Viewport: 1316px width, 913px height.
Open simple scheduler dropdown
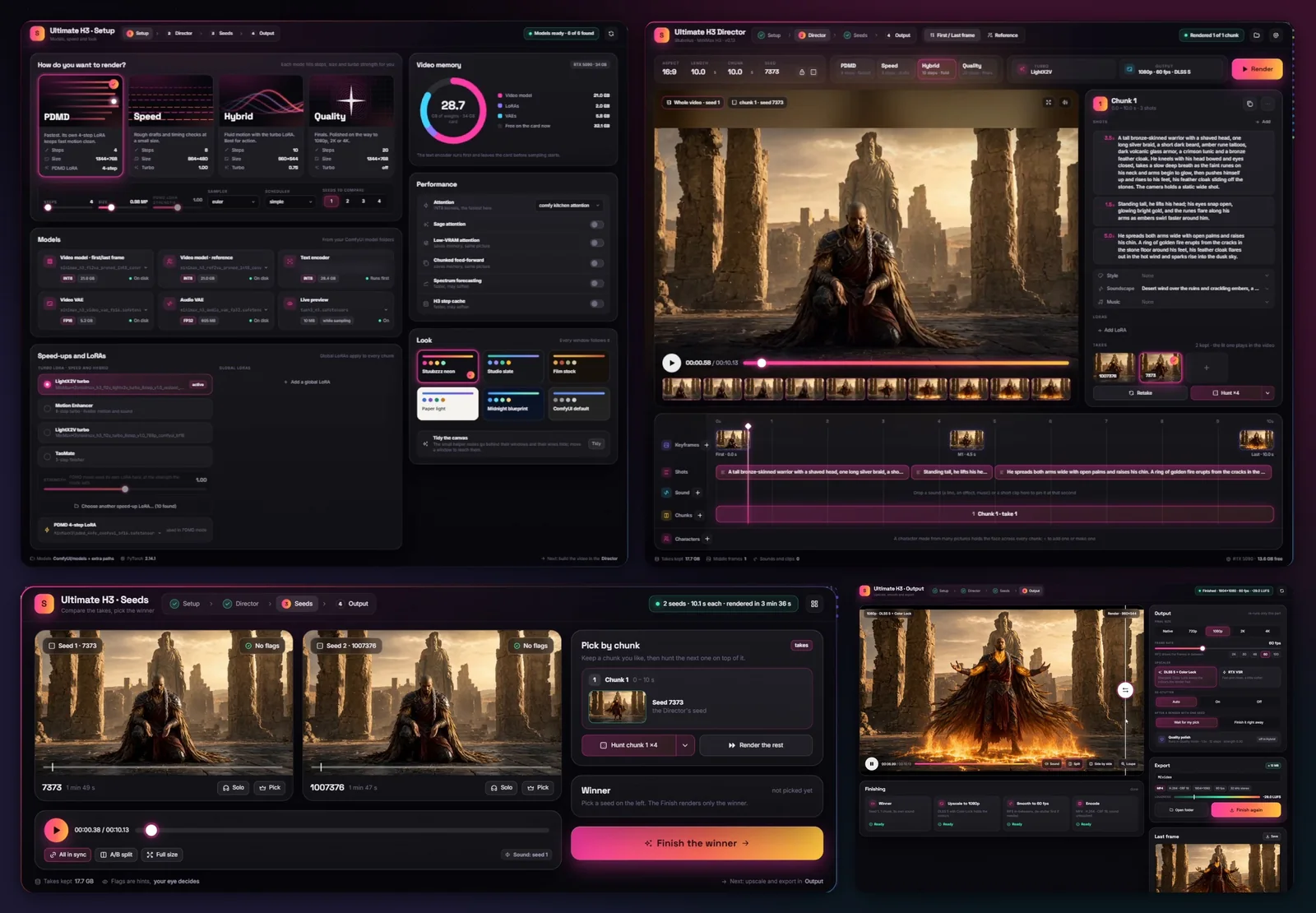click(290, 202)
